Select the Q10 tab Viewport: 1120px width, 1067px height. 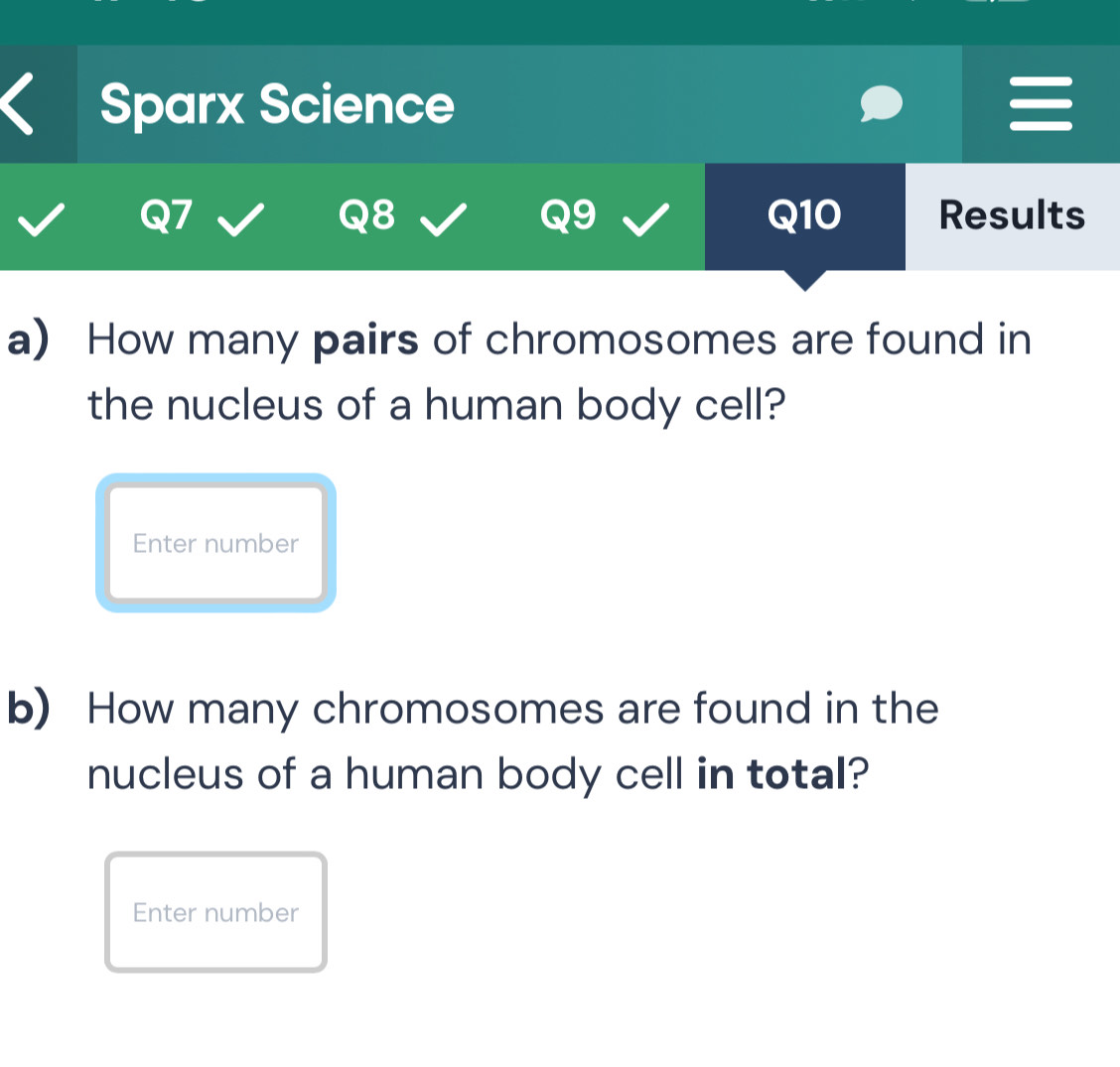click(x=804, y=215)
